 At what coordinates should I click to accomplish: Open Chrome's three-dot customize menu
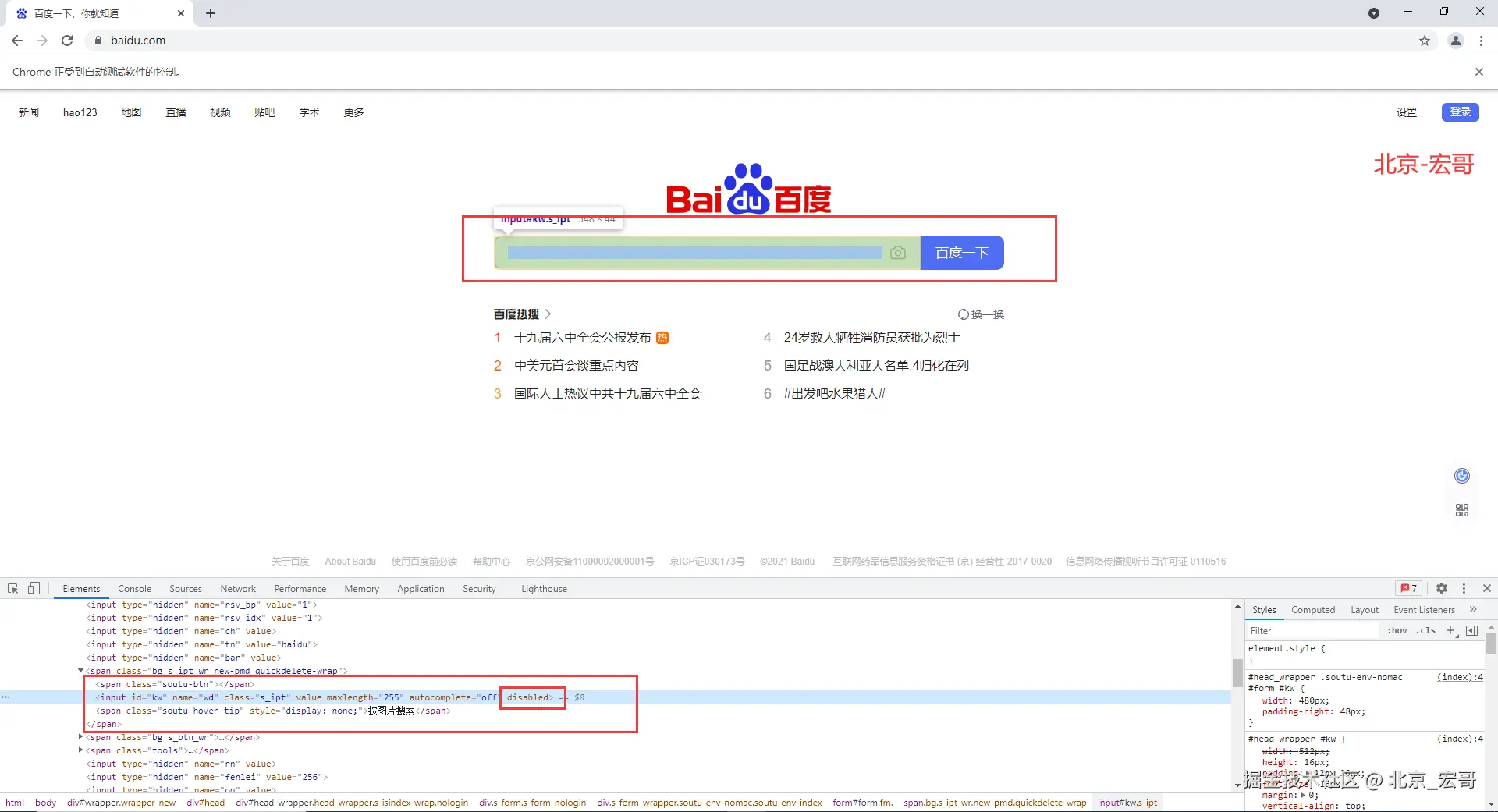1481,41
